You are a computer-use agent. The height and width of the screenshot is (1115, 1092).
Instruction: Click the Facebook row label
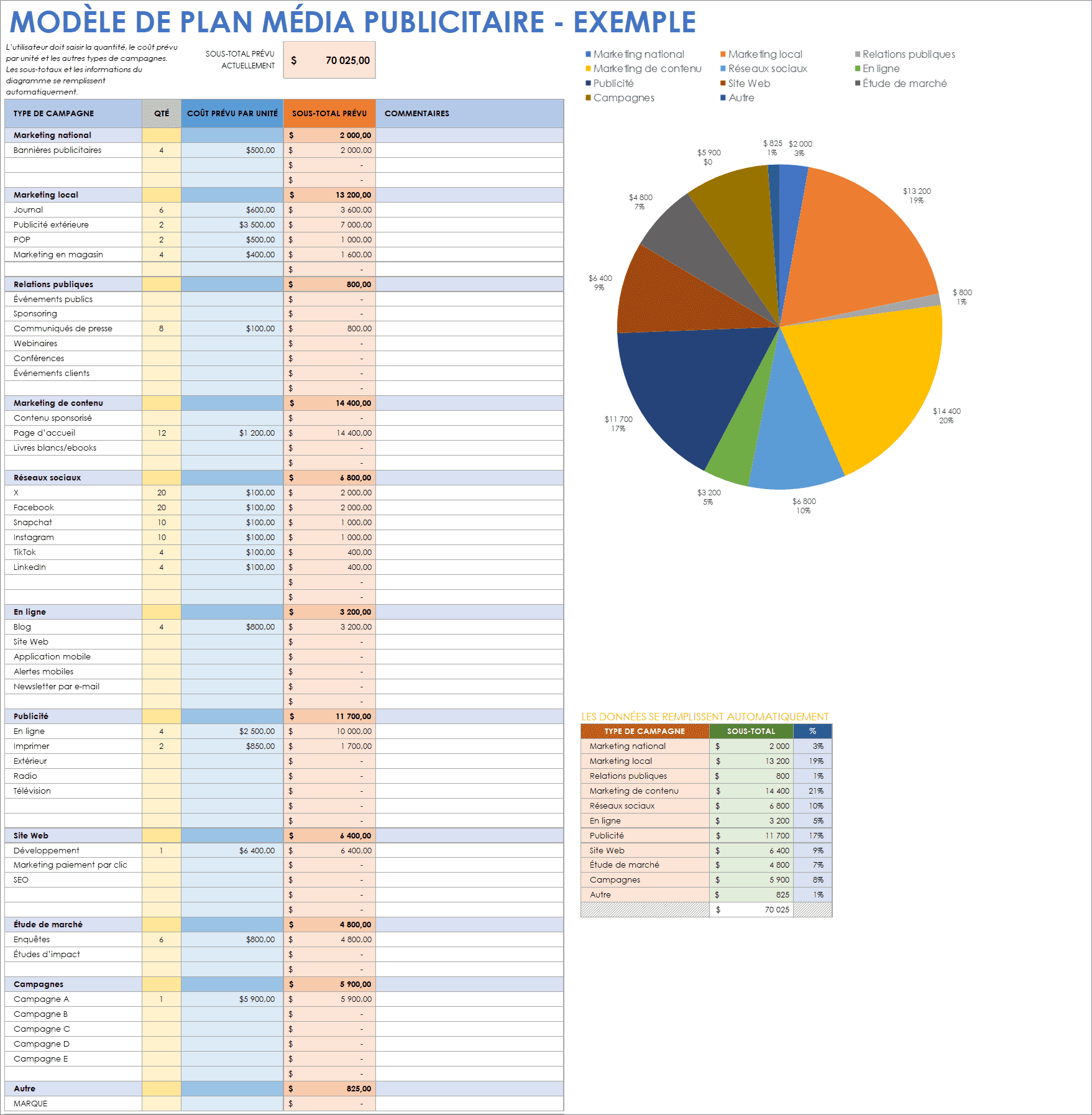pyautogui.click(x=73, y=508)
